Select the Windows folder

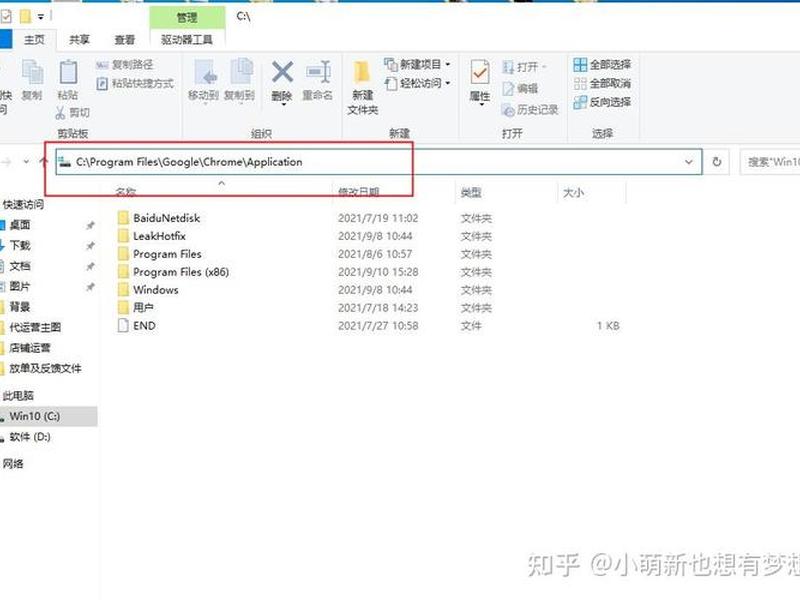156,290
